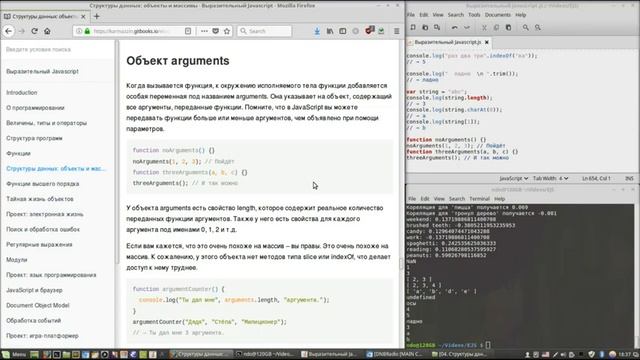Open the Firefox home page
This screenshot has width=640, height=360.
47,31
